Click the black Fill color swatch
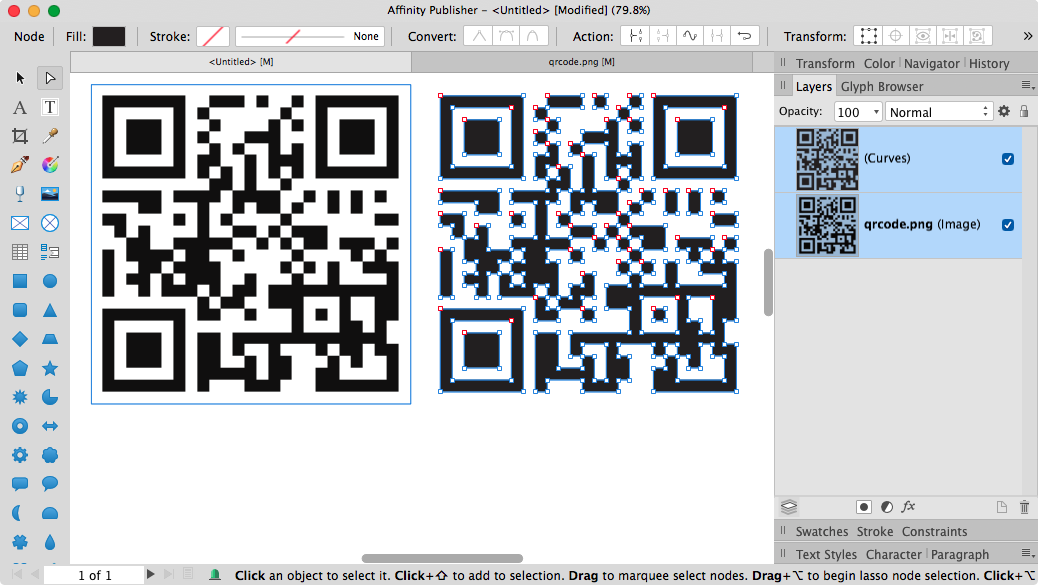 pyautogui.click(x=108, y=35)
